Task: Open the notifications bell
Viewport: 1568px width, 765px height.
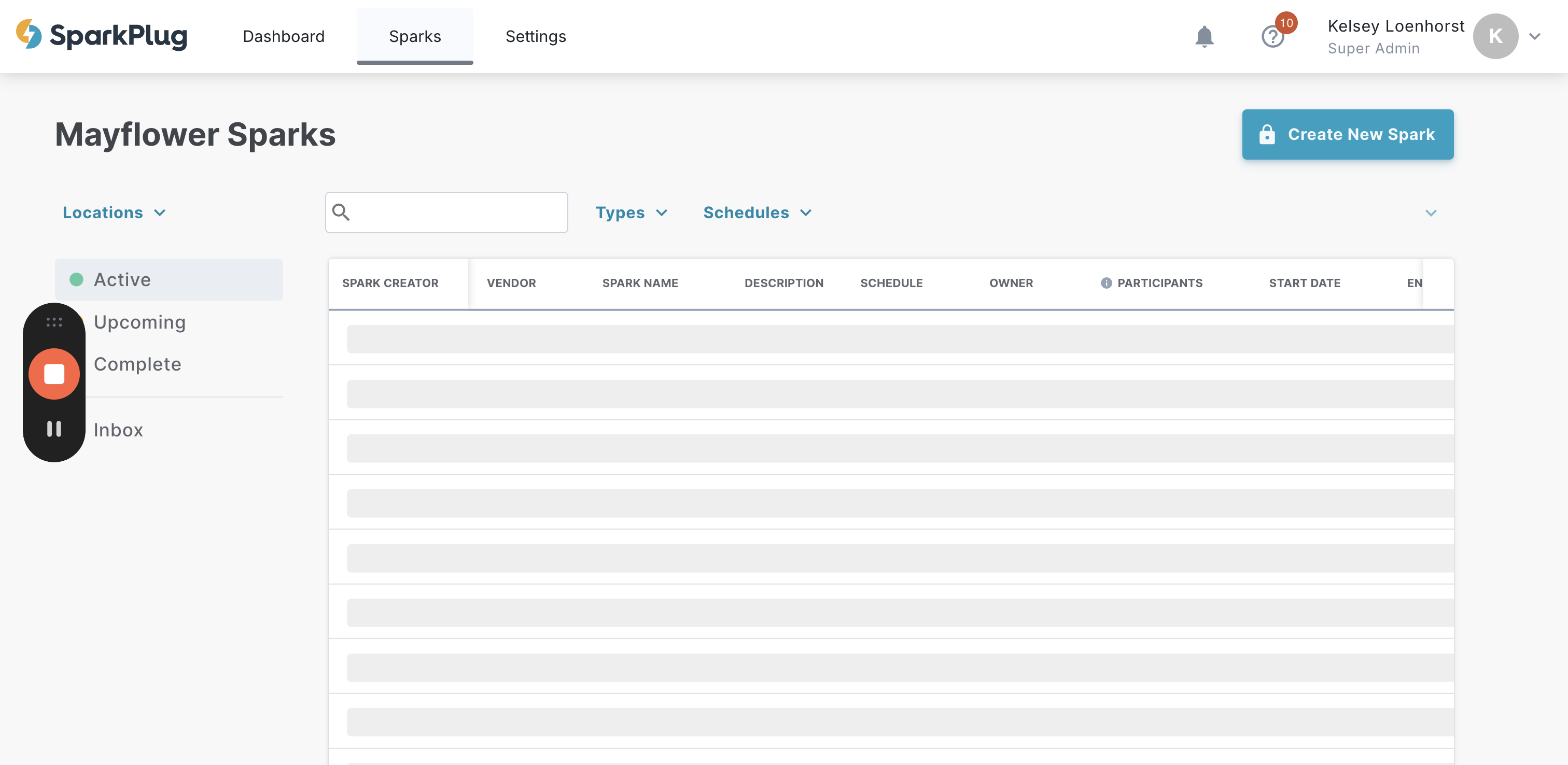Action: pos(1204,36)
